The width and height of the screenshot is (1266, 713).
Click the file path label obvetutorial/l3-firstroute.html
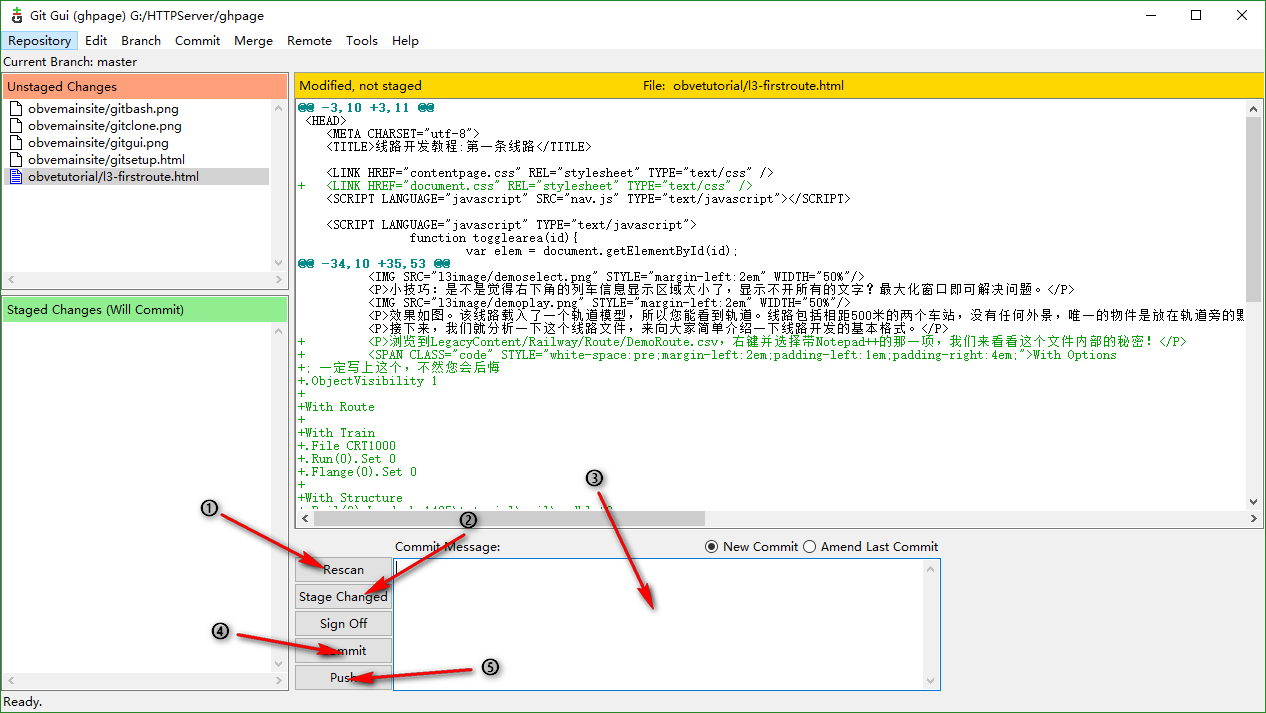coord(758,86)
